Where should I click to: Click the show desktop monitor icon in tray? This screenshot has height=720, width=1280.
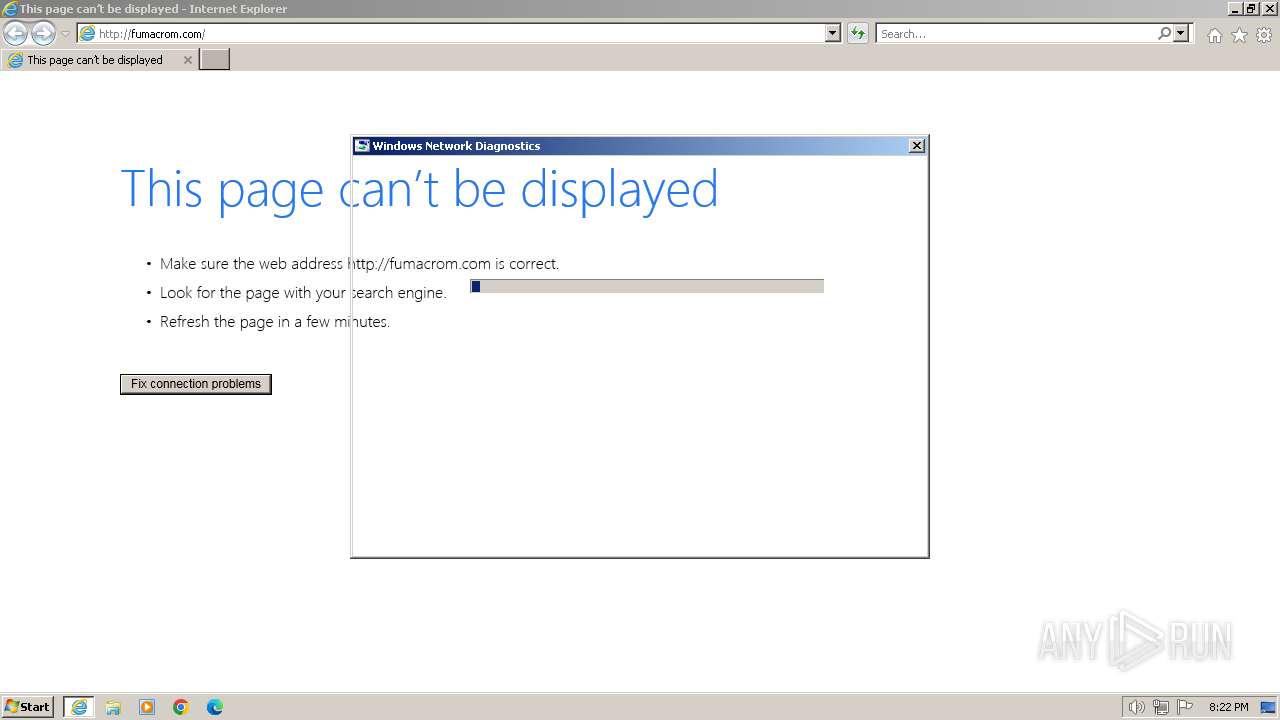1268,707
